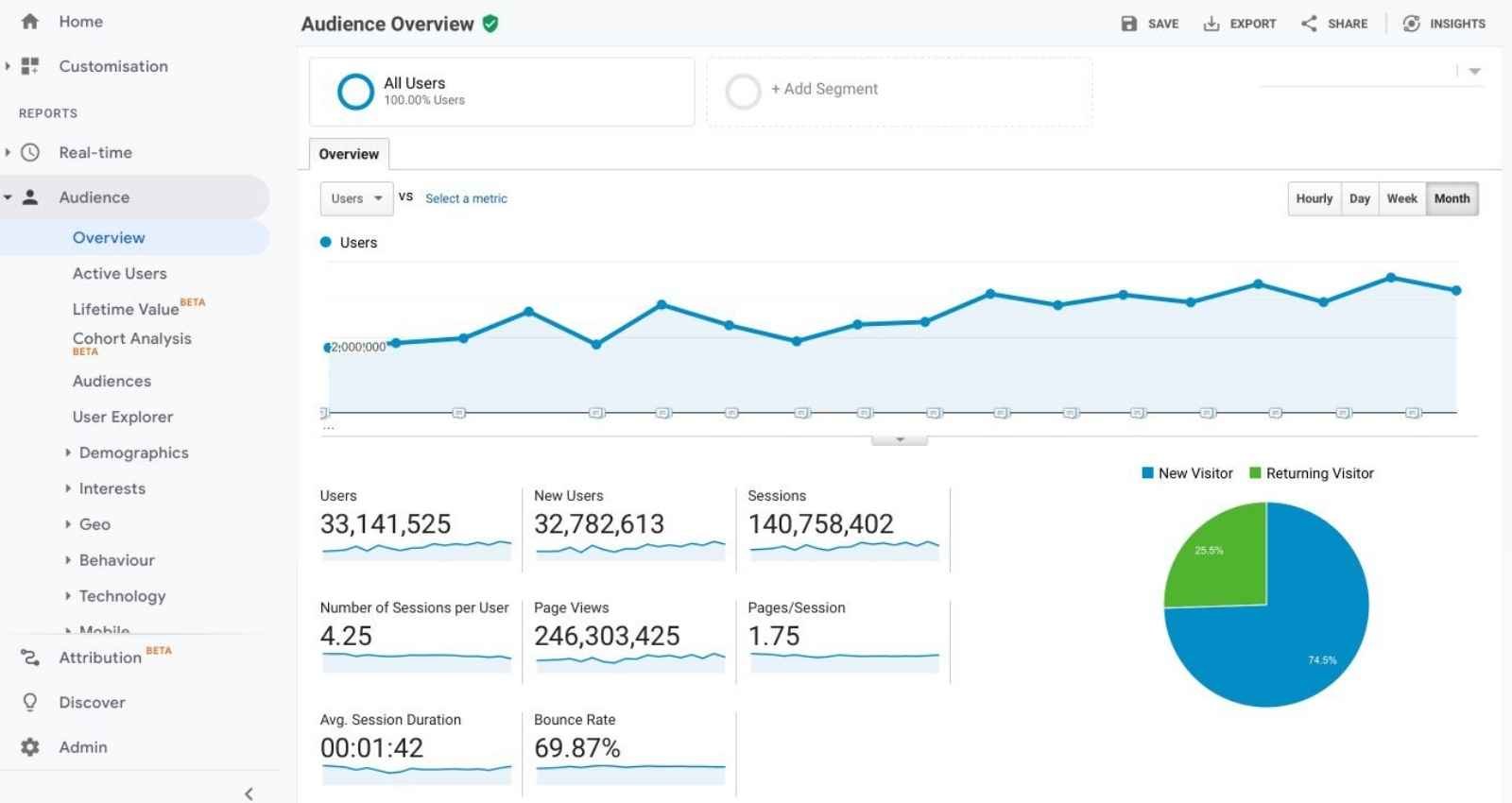Click the Save icon in header
Viewport: 1512px width, 803px height.
coord(1128,24)
